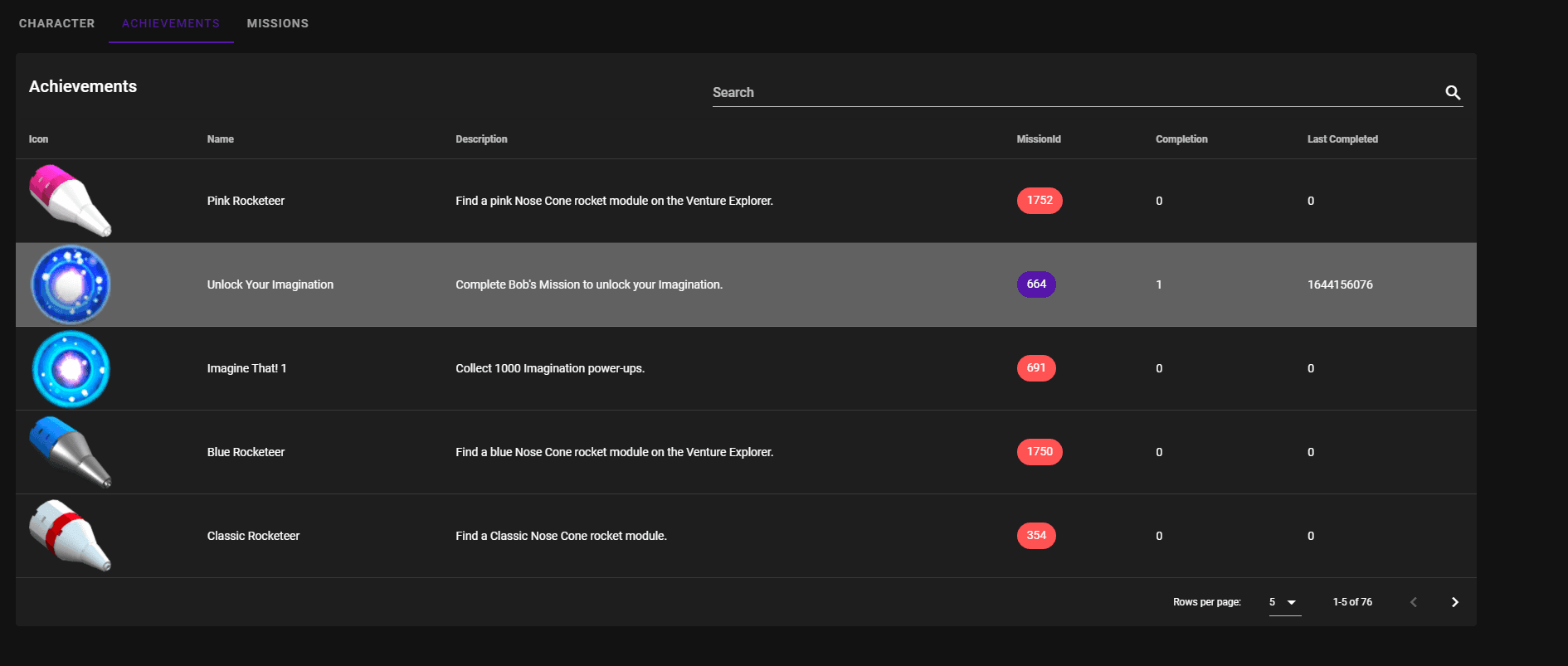Image resolution: width=1568 pixels, height=666 pixels.
Task: Select the Classic Rocketeer name cell
Action: [253, 536]
